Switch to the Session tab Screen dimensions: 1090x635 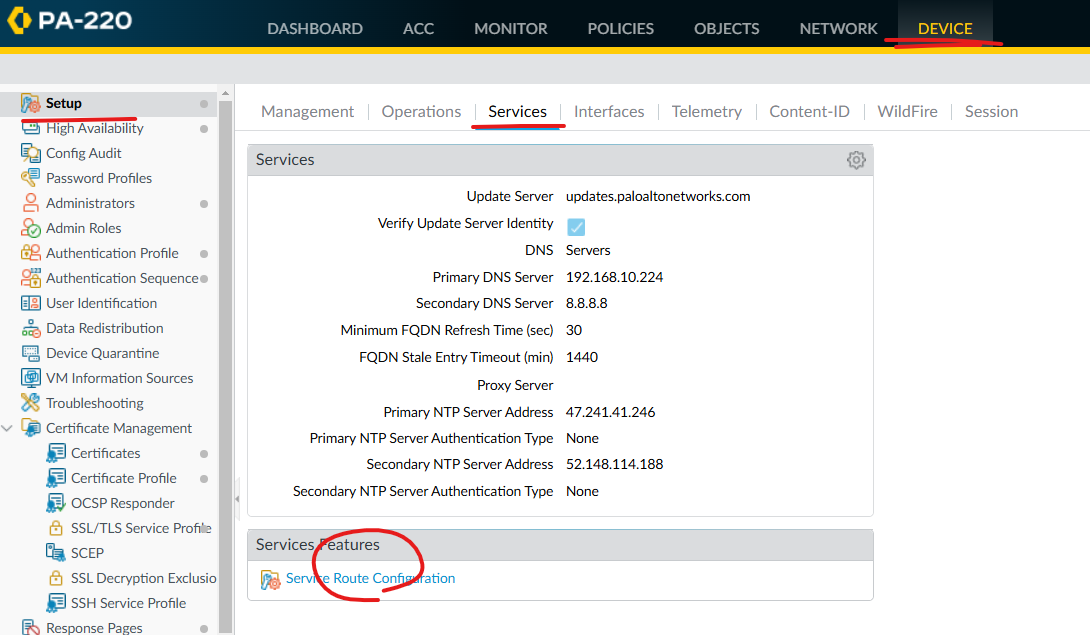(x=991, y=111)
